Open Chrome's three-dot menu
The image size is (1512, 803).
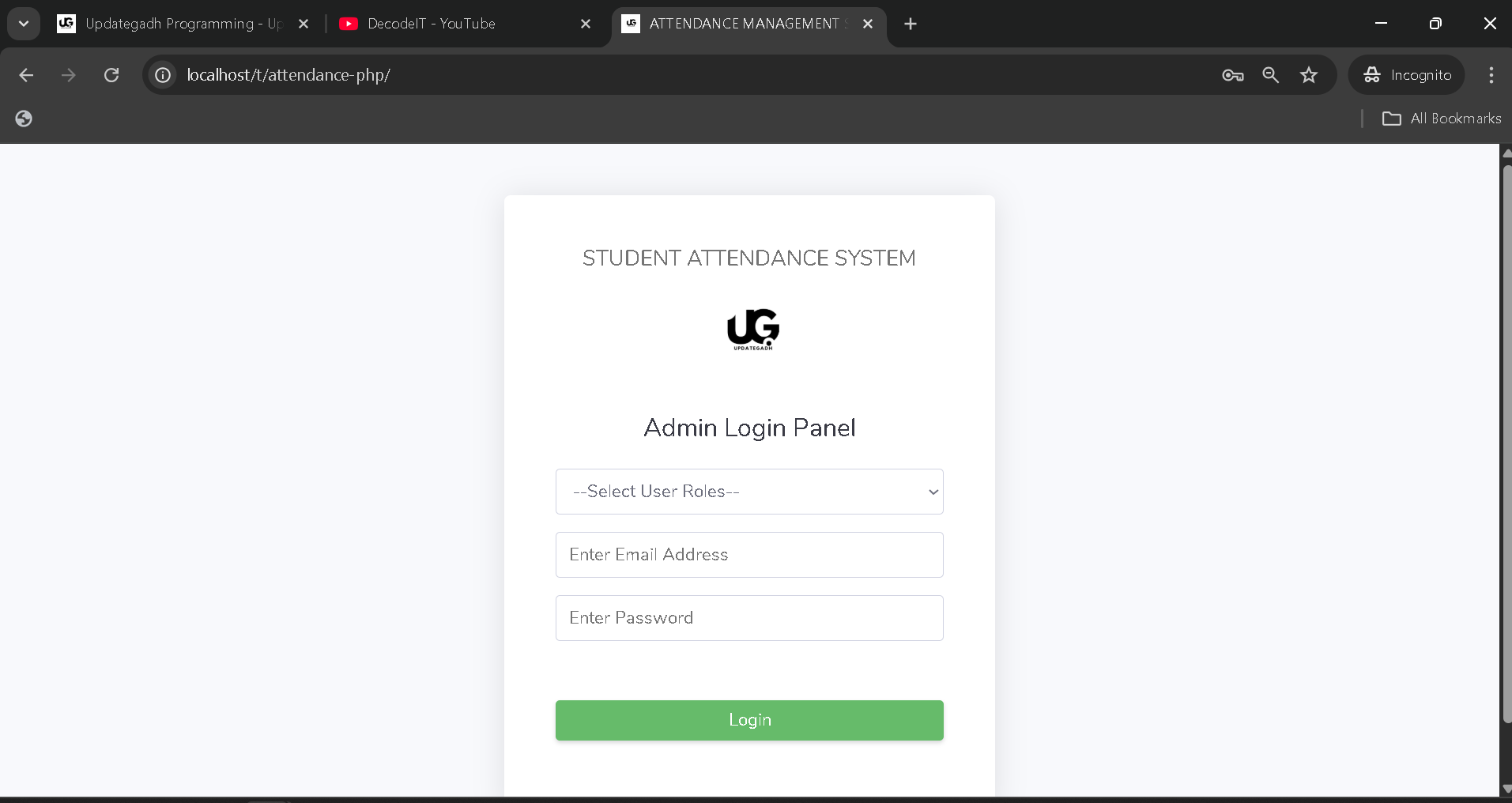1491,75
